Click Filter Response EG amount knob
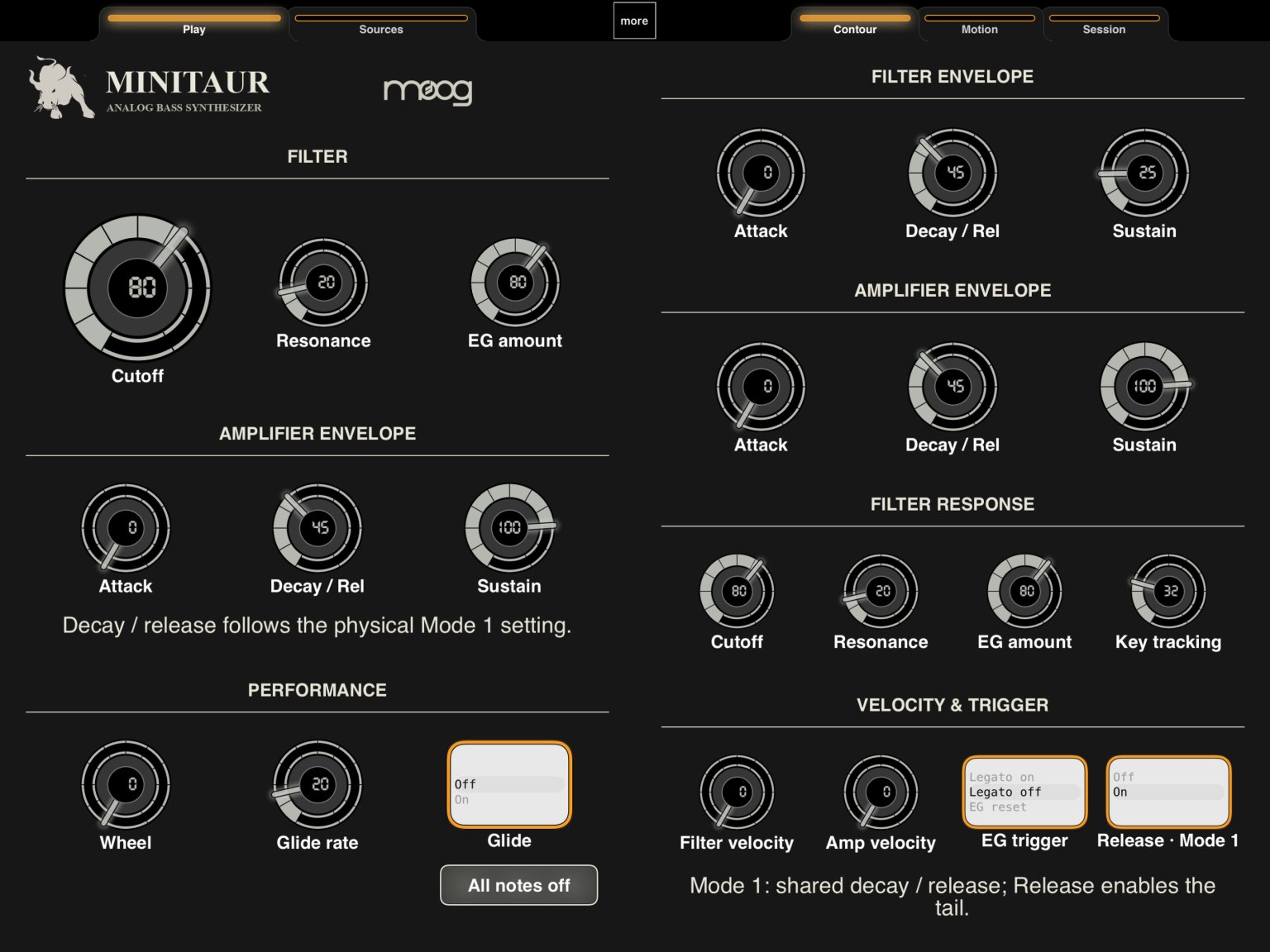This screenshot has height=952, width=1270. coord(1024,591)
